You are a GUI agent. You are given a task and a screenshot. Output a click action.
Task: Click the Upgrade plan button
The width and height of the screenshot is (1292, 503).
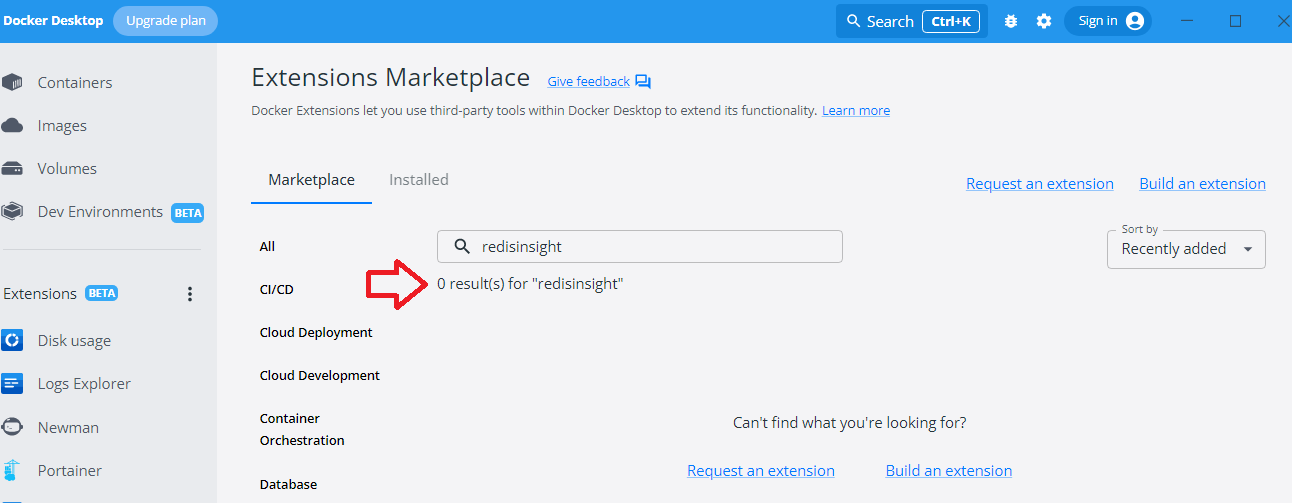pyautogui.click(x=165, y=21)
